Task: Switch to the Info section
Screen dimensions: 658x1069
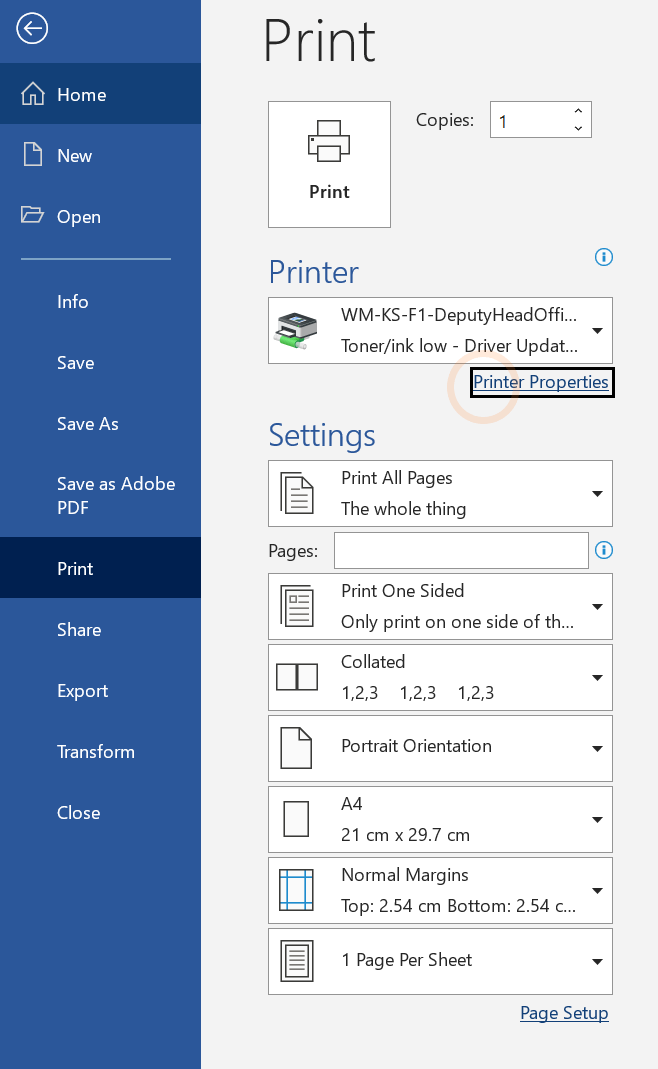Action: pyautogui.click(x=73, y=302)
